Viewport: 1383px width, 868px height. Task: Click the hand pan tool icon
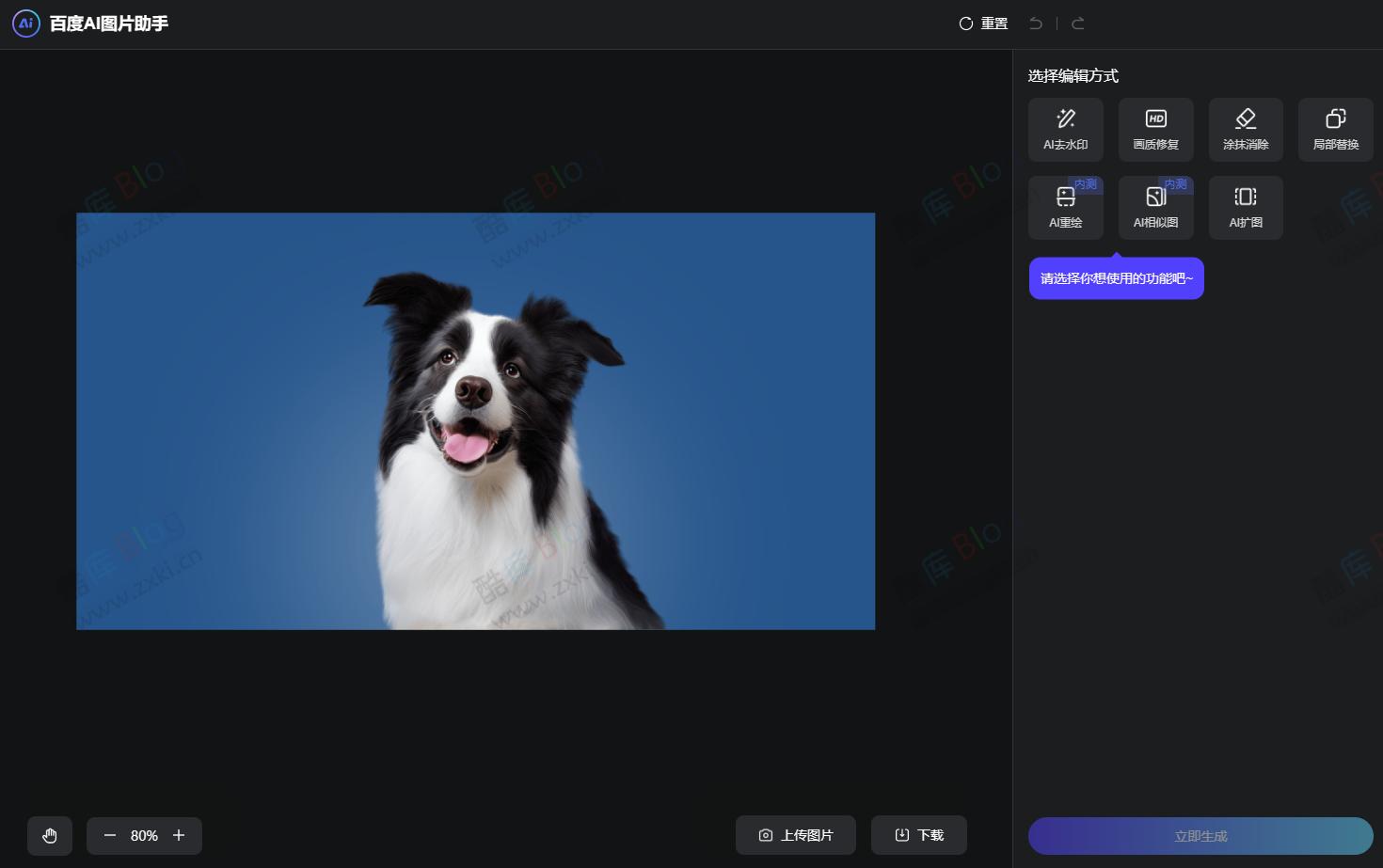(x=50, y=835)
